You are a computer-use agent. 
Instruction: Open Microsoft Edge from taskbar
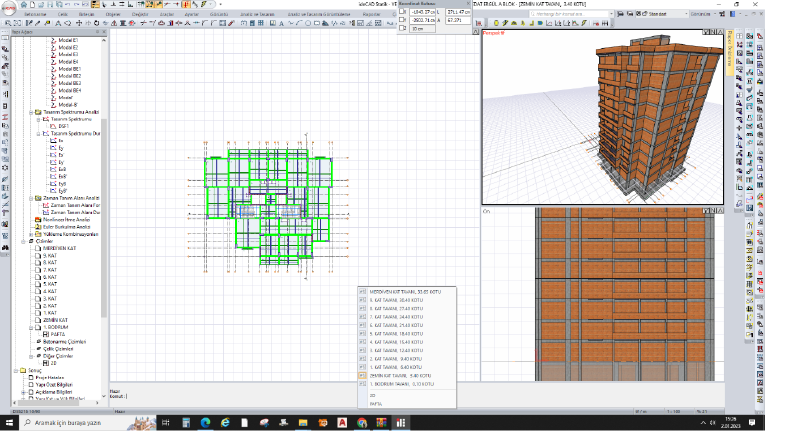[205, 423]
